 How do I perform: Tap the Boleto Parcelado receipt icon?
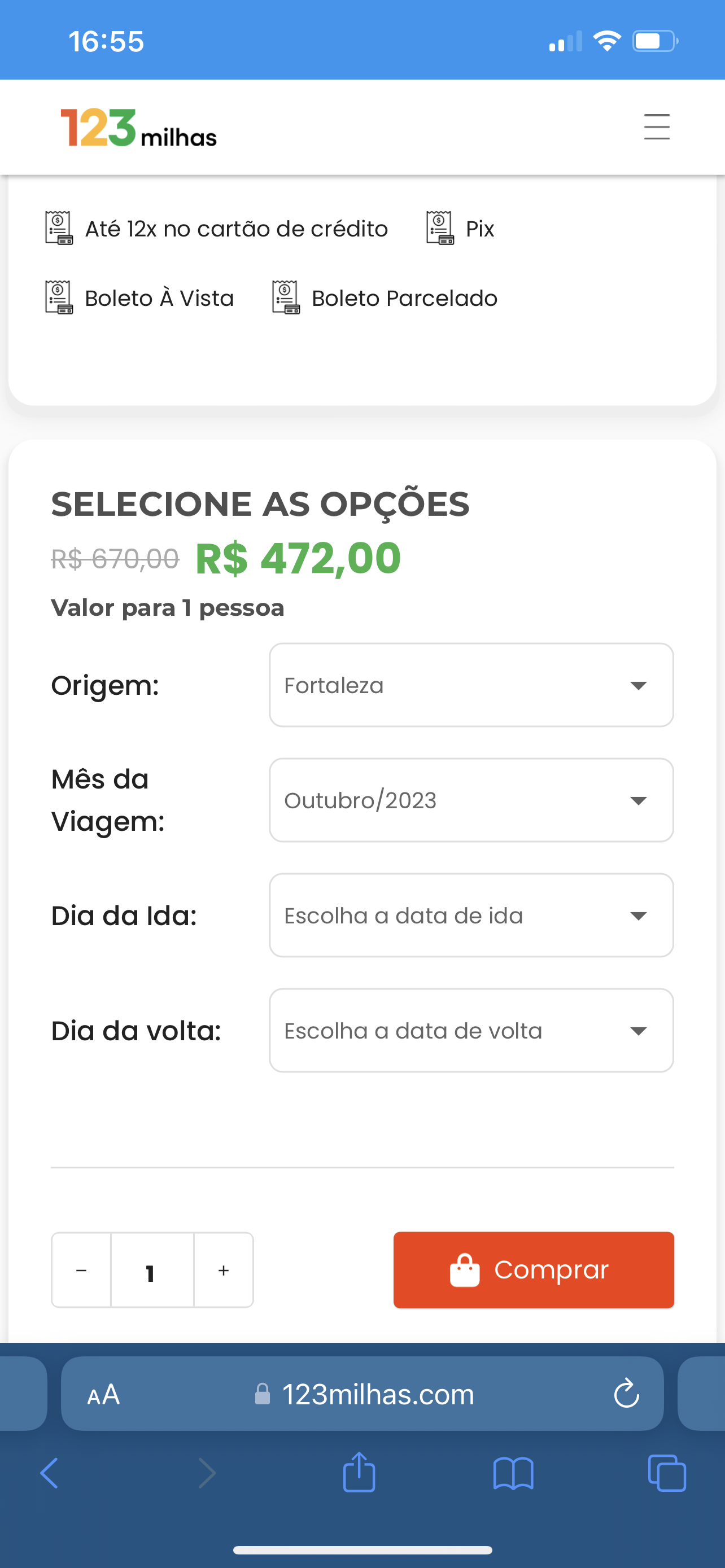pos(286,297)
